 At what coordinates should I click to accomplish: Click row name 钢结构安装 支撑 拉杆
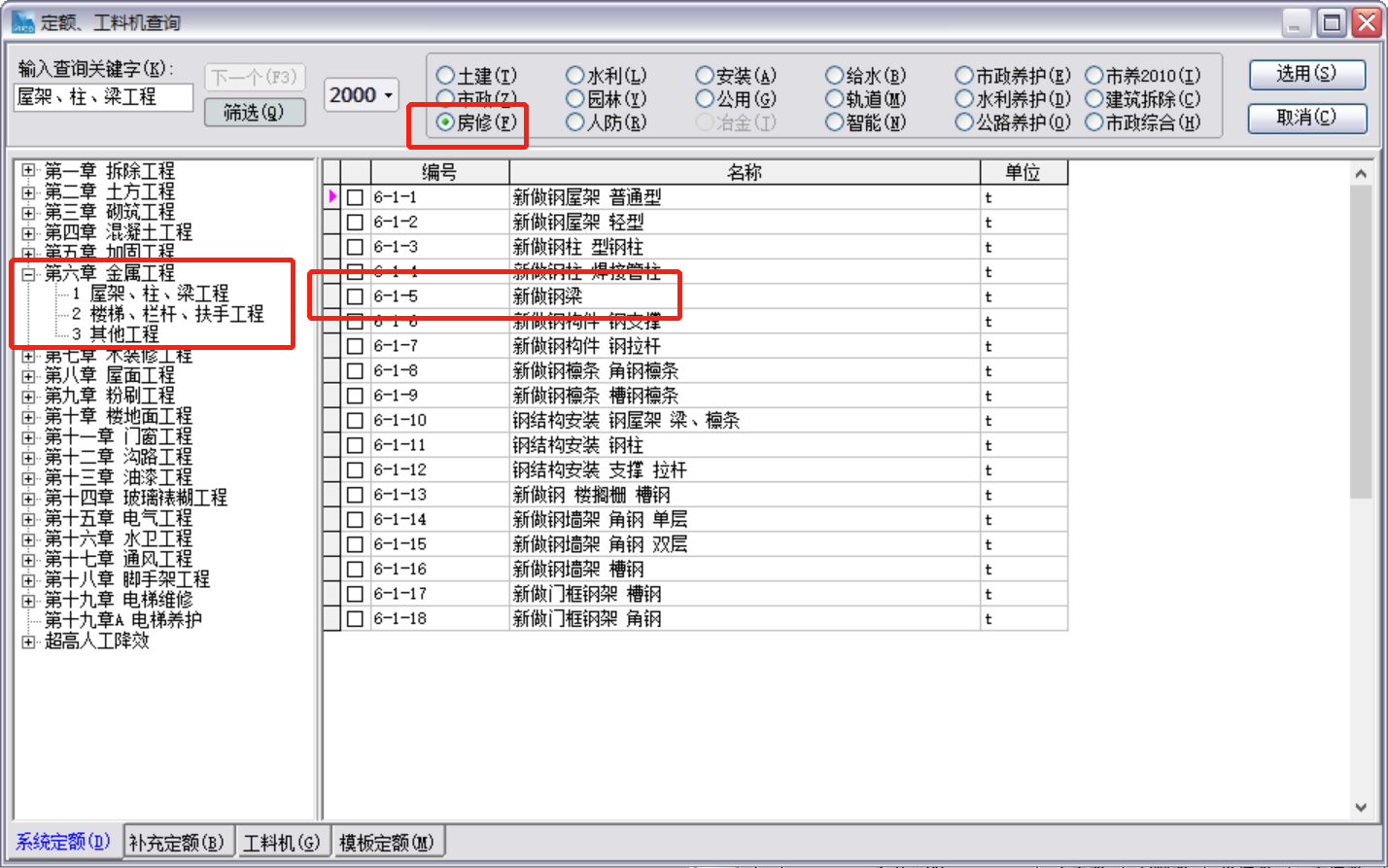click(x=600, y=470)
